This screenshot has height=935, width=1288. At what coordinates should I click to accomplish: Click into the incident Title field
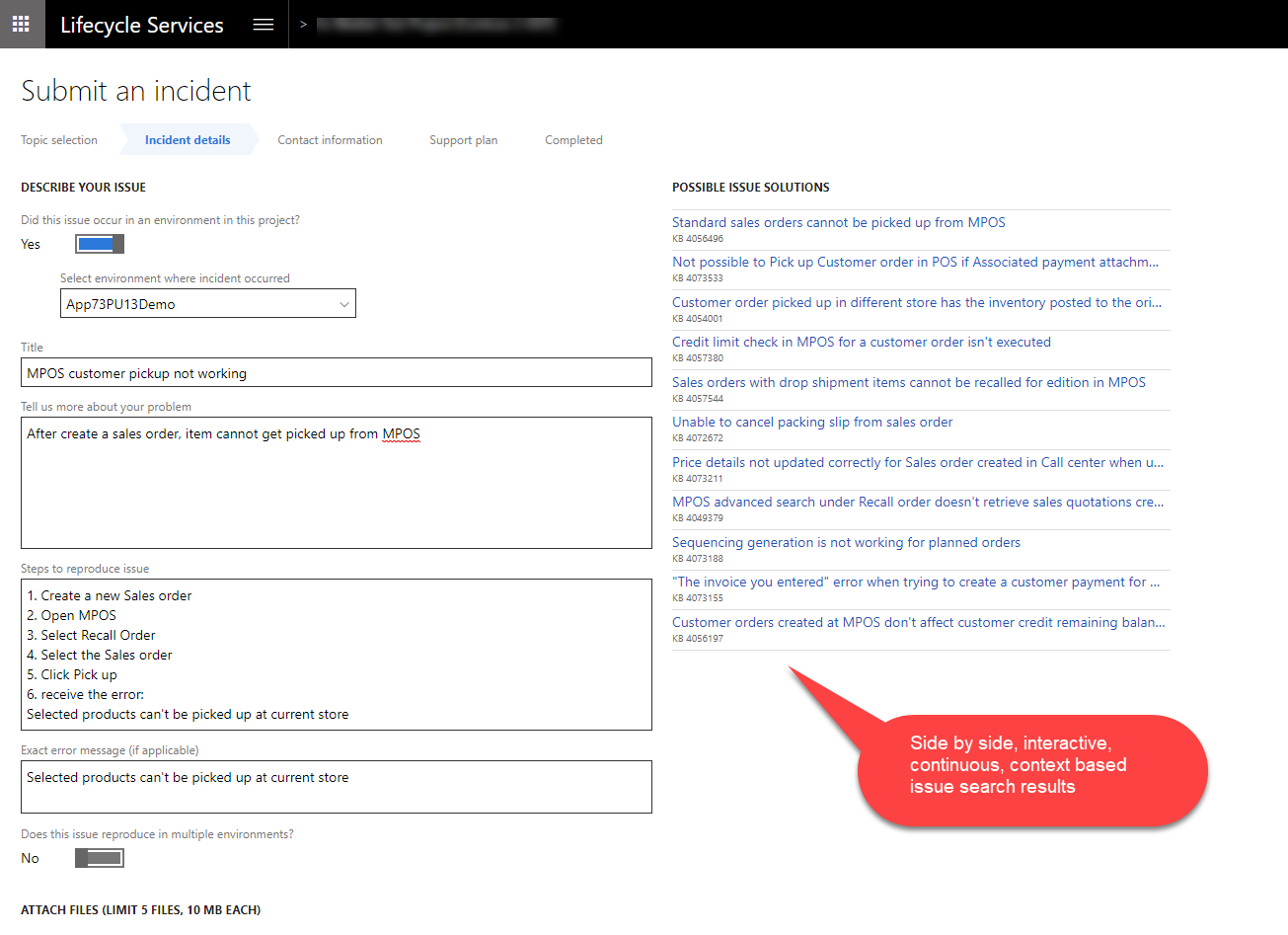[x=336, y=373]
